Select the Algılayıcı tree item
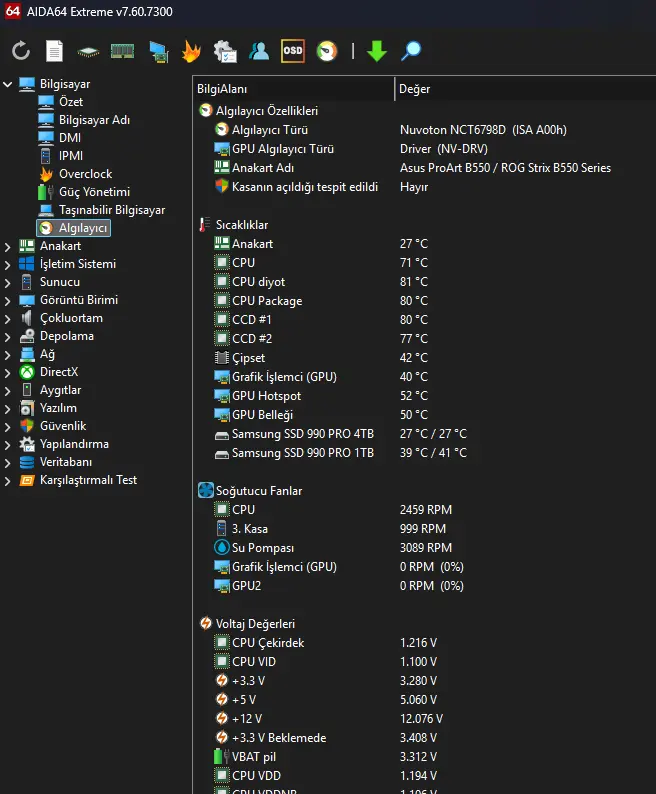 pyautogui.click(x=73, y=228)
